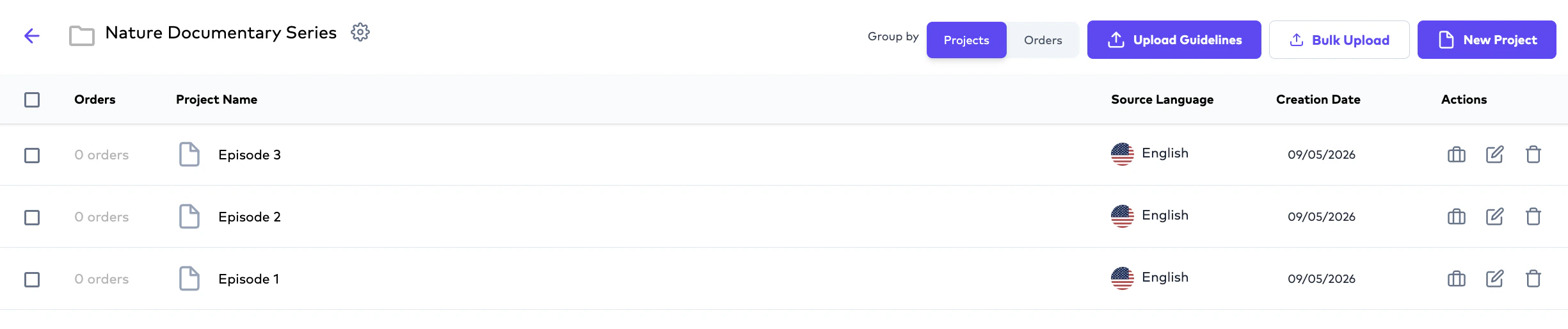Image resolution: width=1568 pixels, height=329 pixels.
Task: Open the Episode 3 project name
Action: coord(250,155)
